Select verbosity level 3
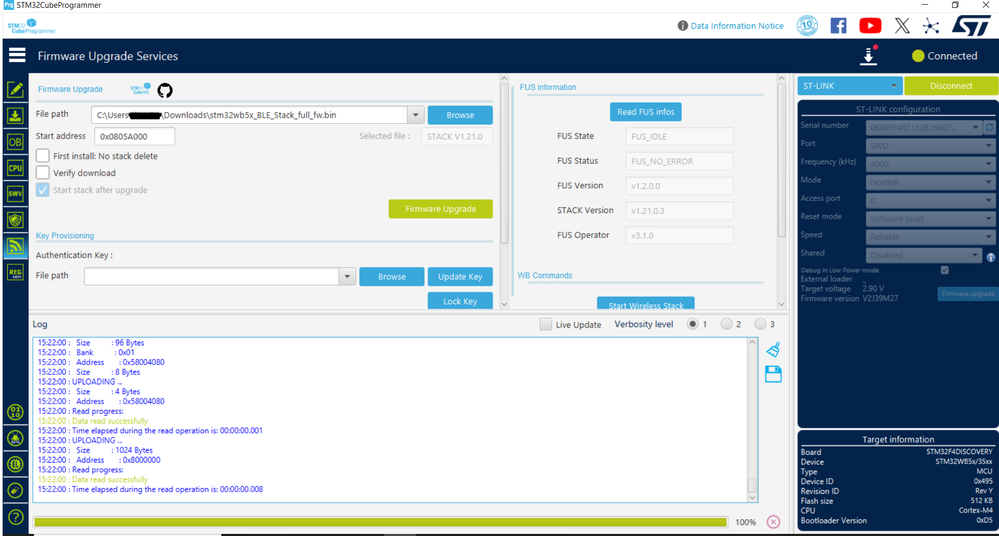Screen dimensions: 999x536 coord(760,324)
